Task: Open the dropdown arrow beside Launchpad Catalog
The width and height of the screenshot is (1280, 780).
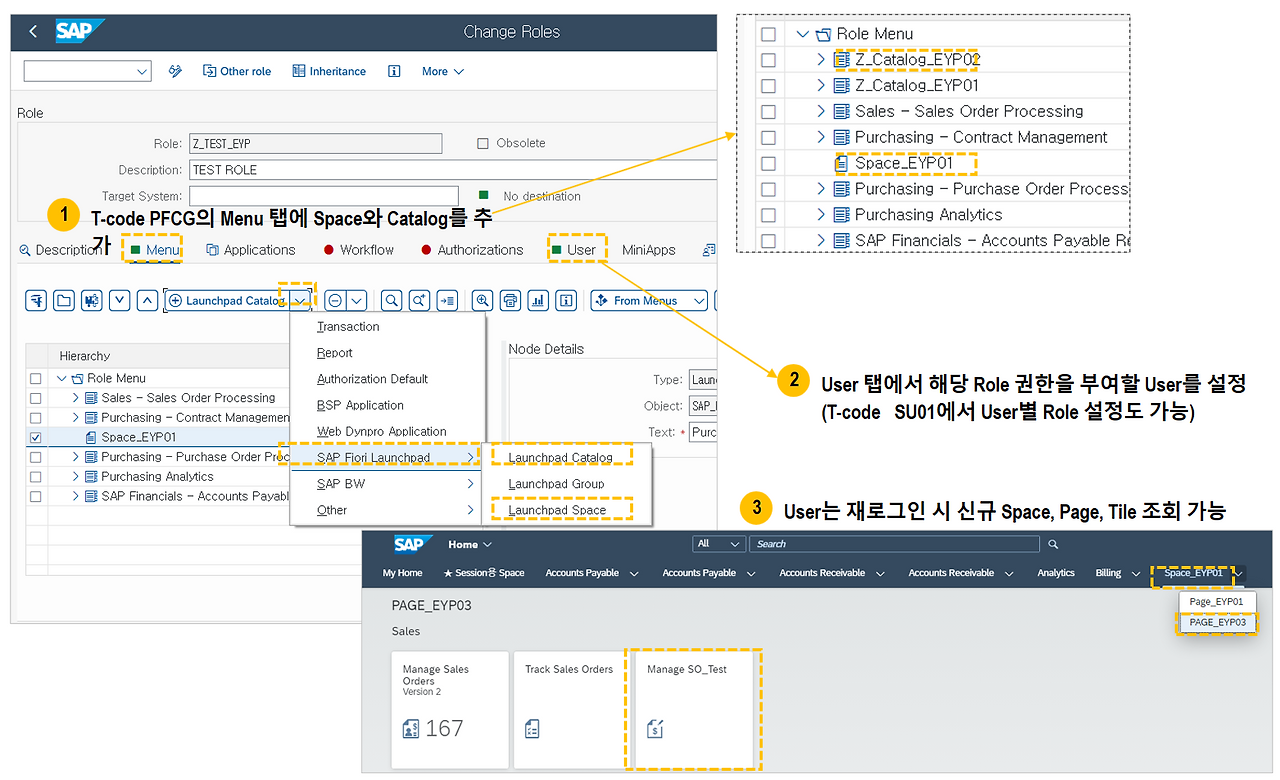Action: (301, 300)
